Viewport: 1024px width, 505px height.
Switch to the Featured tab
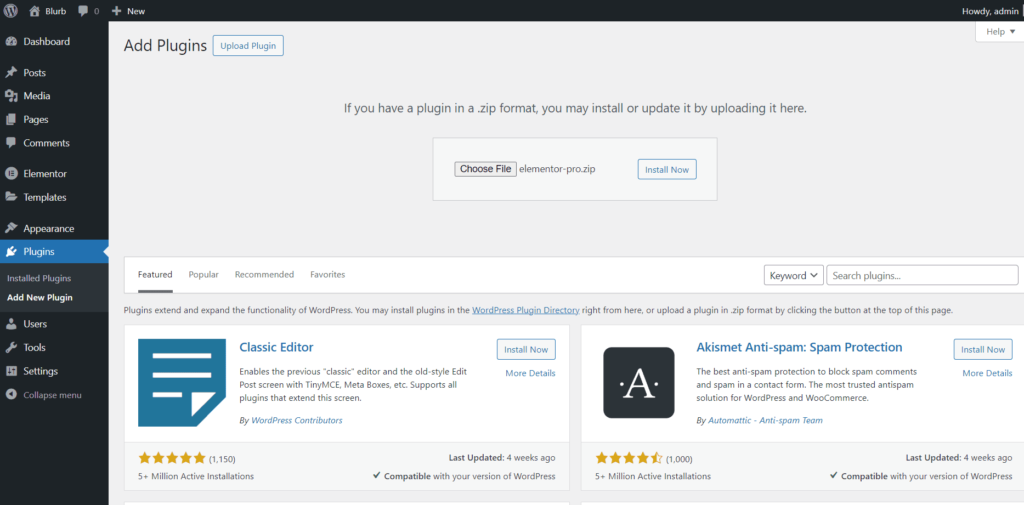[155, 274]
